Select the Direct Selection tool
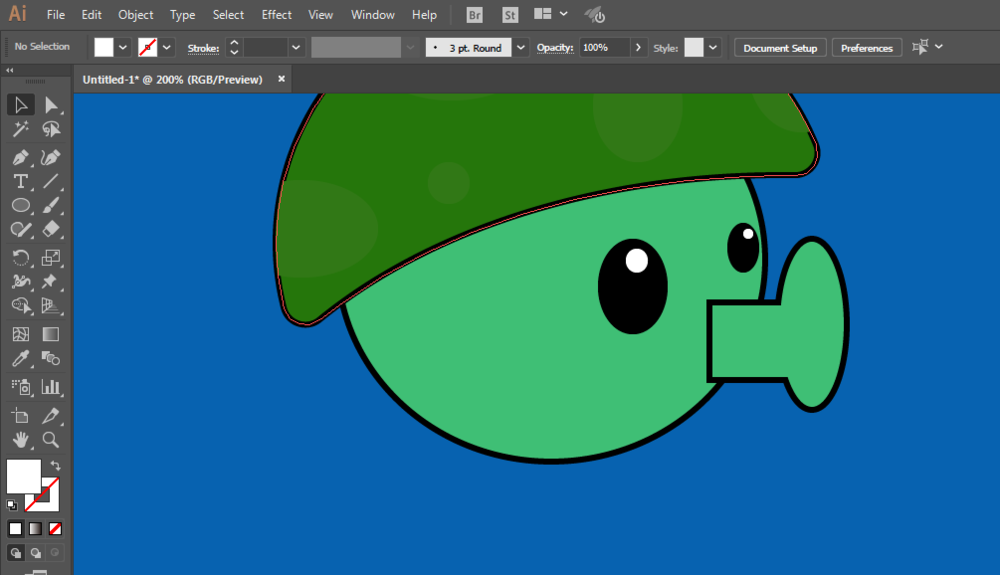The width and height of the screenshot is (1000, 575). point(51,105)
